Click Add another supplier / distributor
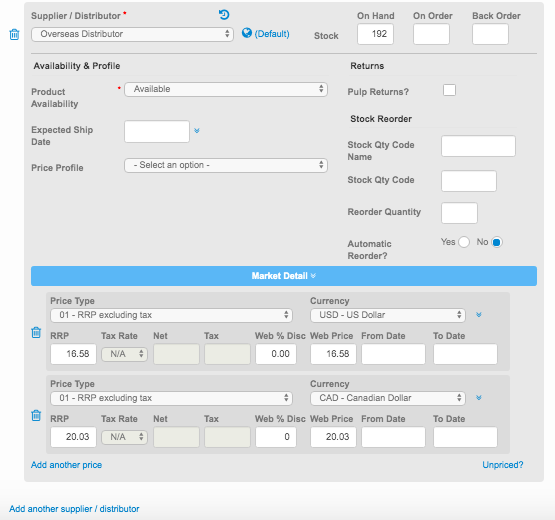 (x=74, y=509)
